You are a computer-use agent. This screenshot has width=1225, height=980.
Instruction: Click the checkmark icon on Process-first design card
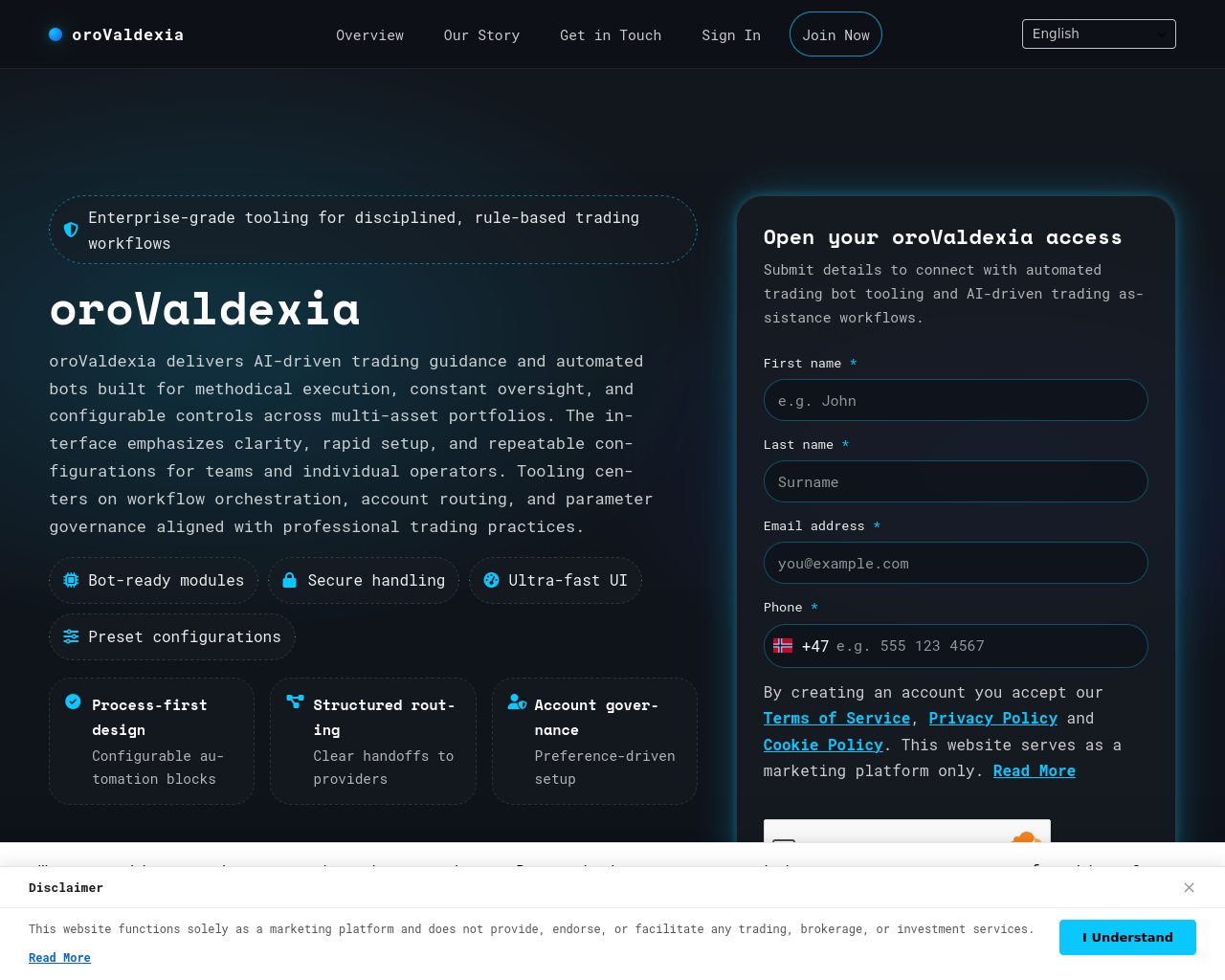coord(73,702)
